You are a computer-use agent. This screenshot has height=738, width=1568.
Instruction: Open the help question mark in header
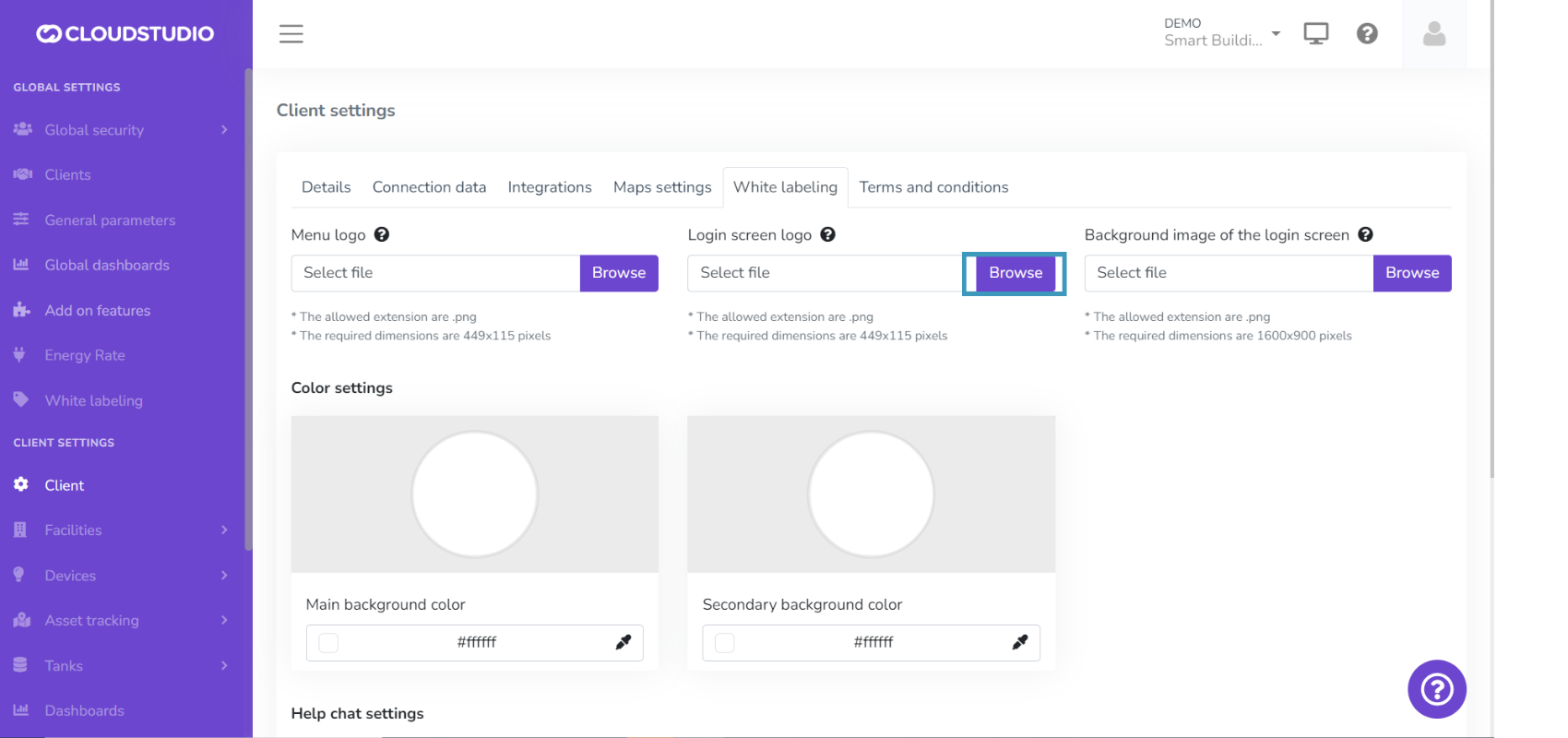[x=1367, y=34]
